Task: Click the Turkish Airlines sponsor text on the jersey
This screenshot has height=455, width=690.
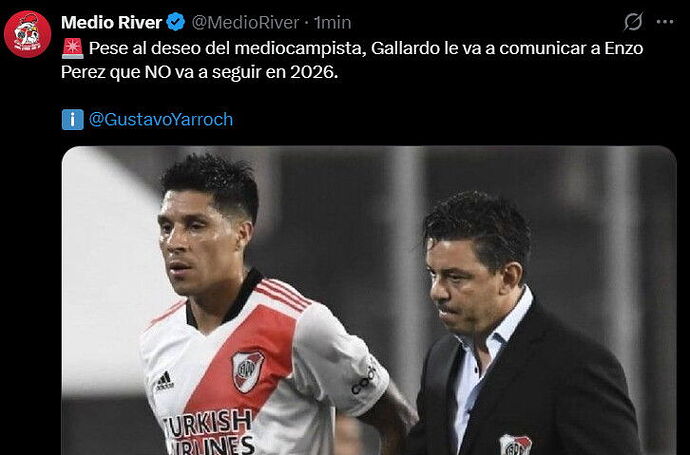Action: [209, 432]
